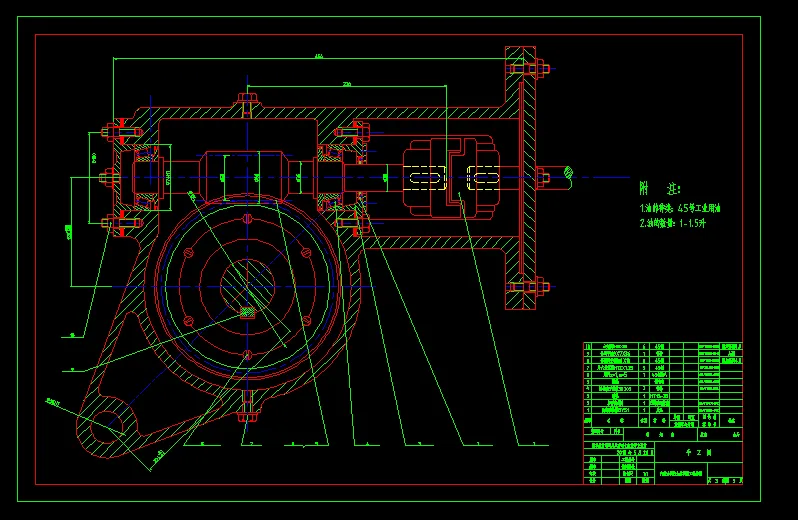
Task: Select the upper-left screw head on the wheel
Action: pyautogui.click(x=188, y=252)
